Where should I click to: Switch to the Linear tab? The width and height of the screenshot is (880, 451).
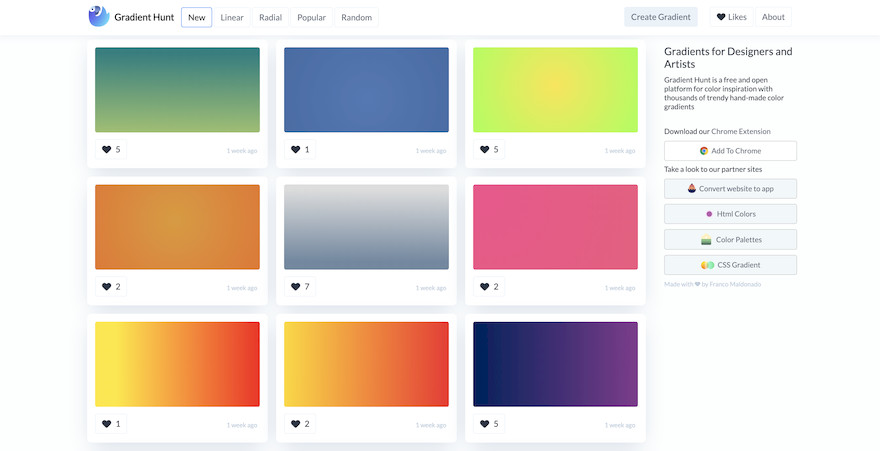pos(231,17)
